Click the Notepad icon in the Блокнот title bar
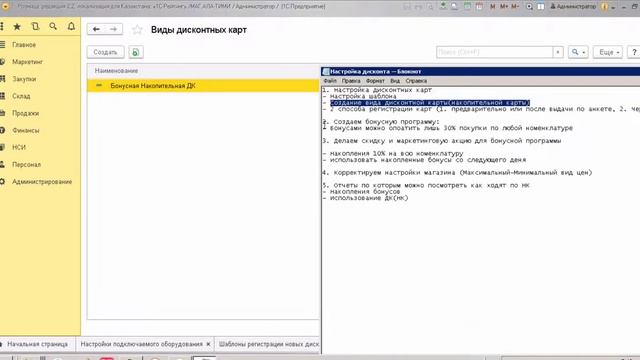The height and width of the screenshot is (360, 640). click(x=326, y=71)
